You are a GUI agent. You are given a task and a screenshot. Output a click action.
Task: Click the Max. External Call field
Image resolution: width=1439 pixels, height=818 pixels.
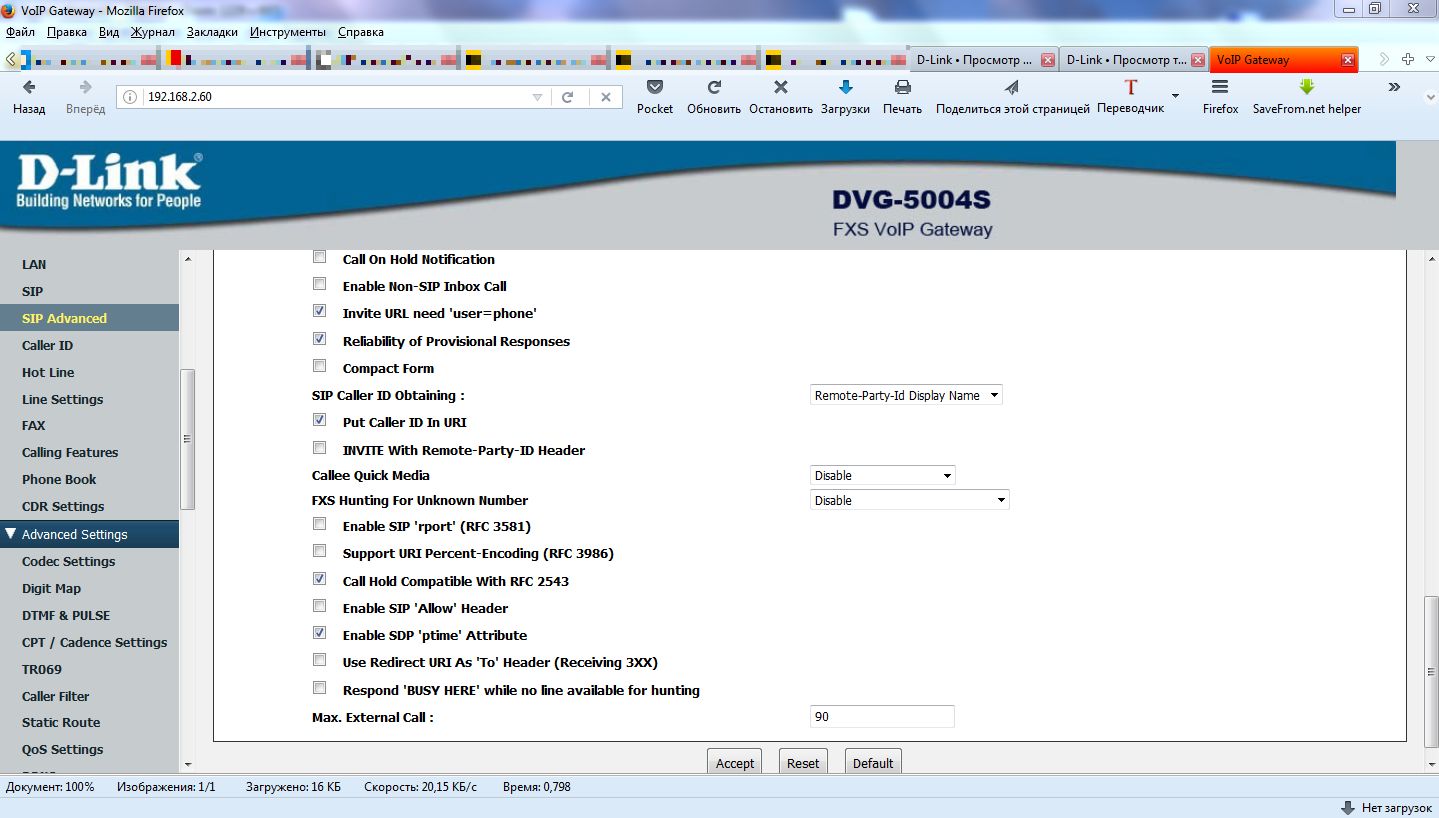click(x=882, y=717)
